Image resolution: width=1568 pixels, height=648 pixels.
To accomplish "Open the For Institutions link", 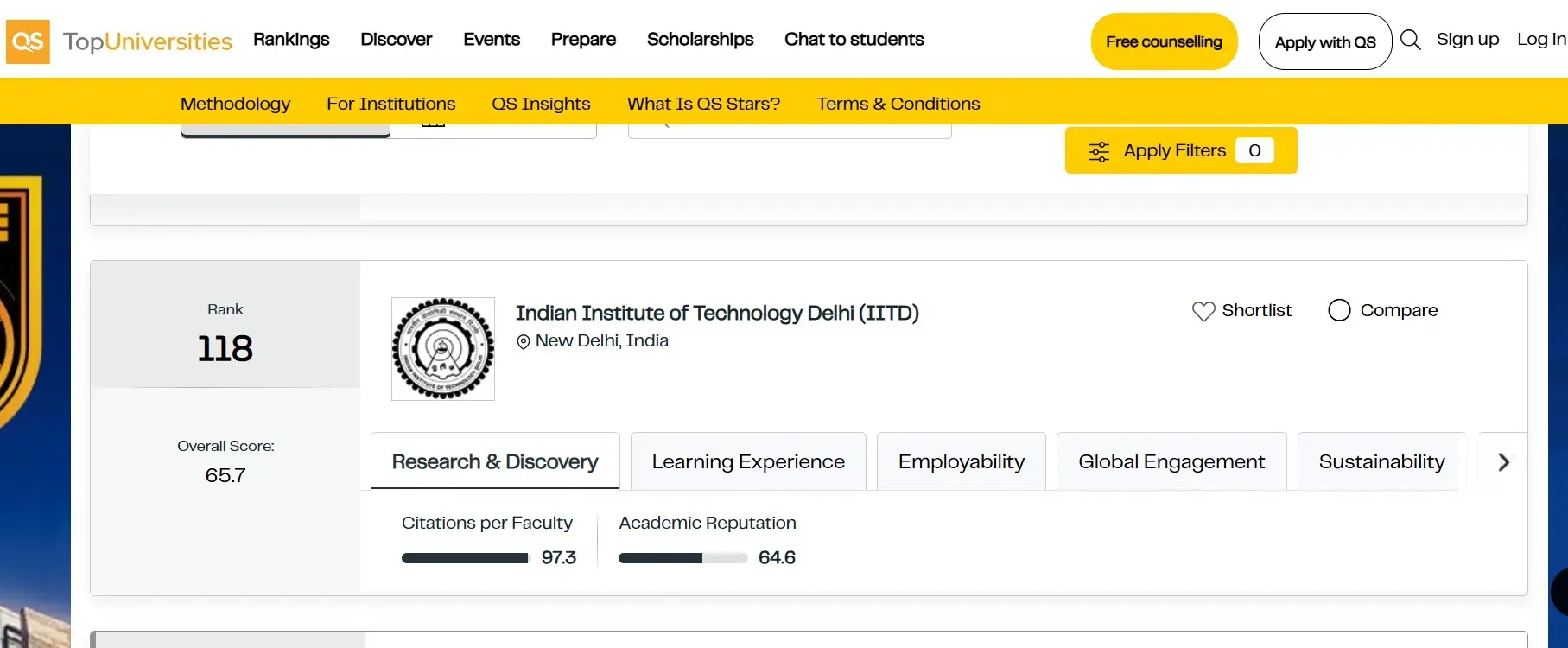I will 390,104.
